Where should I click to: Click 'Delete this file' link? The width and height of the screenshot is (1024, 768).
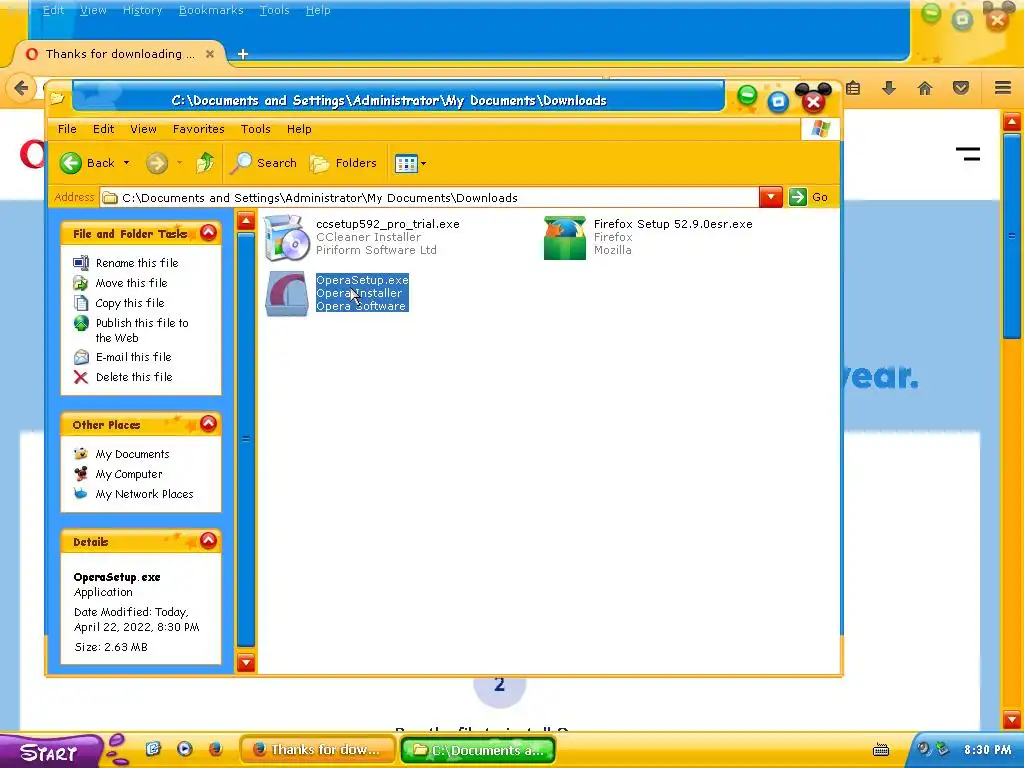[x=134, y=377]
